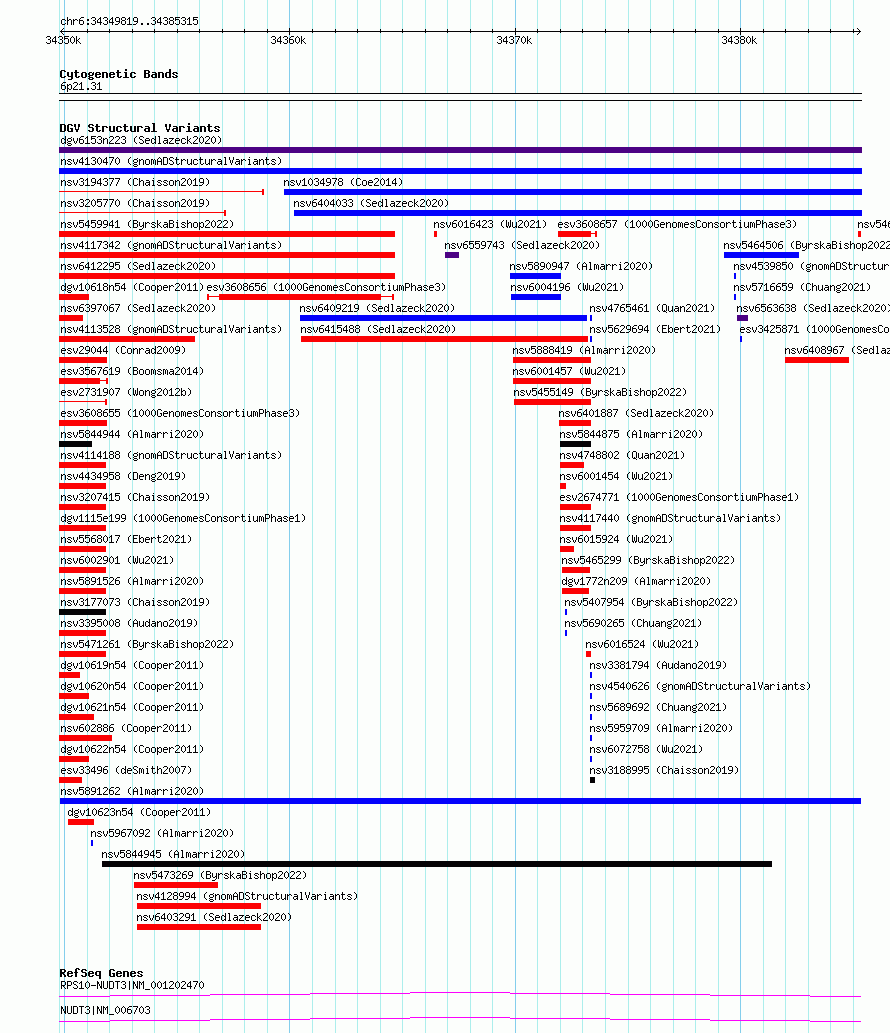The width and height of the screenshot is (890, 1033).
Task: Open nsv5455149 (ByrskaBishop2022) variant
Action: point(600,393)
